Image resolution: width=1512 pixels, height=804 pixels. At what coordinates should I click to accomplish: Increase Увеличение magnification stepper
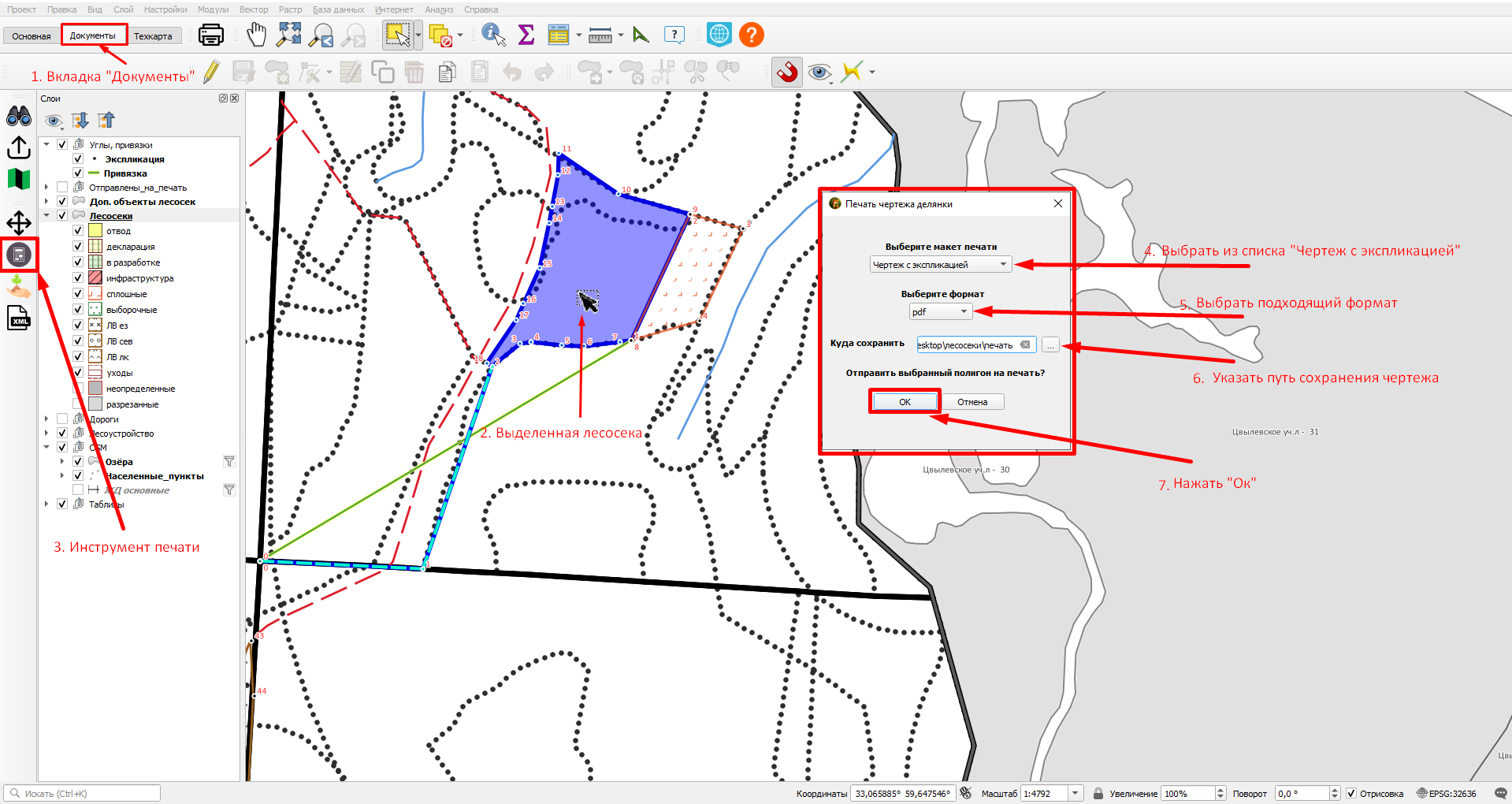1220,791
